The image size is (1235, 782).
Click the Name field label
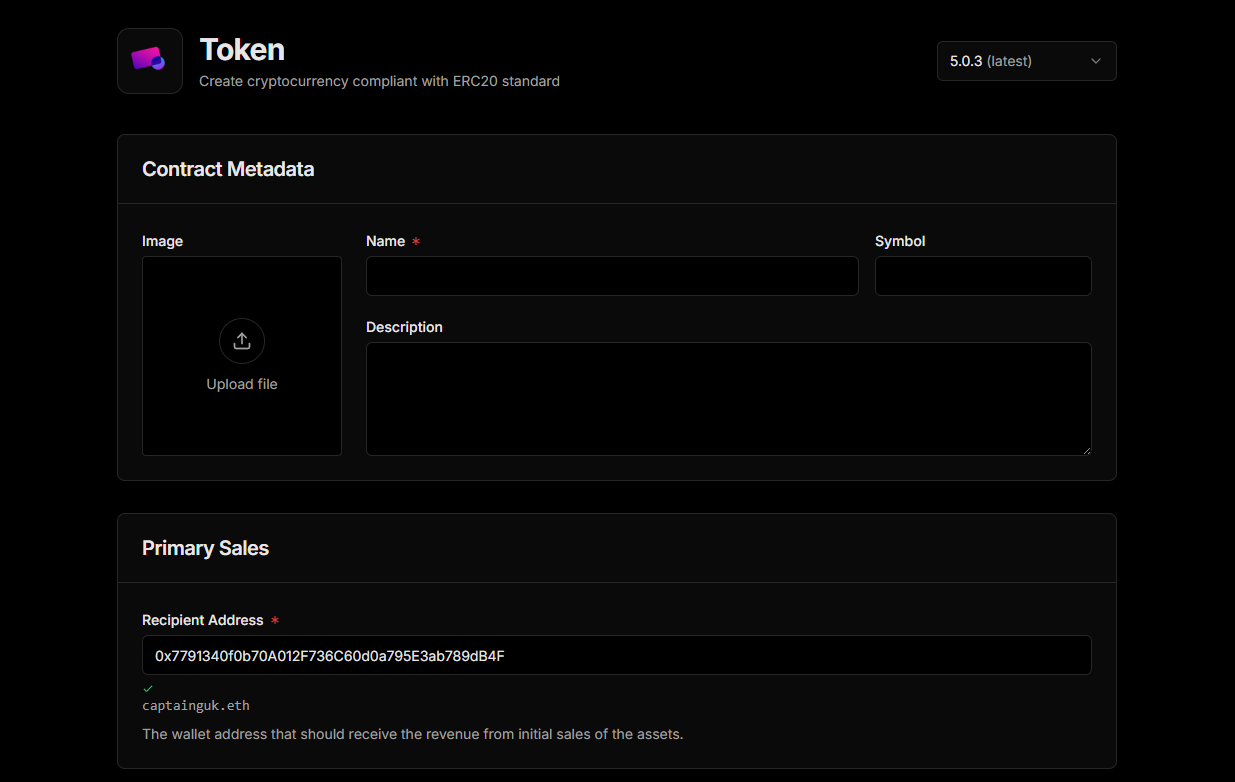(x=385, y=241)
